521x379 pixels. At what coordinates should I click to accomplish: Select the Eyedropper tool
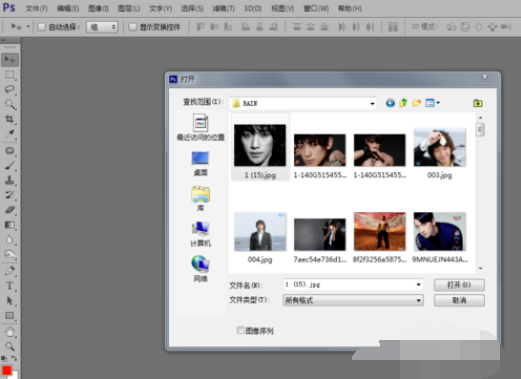[x=10, y=134]
